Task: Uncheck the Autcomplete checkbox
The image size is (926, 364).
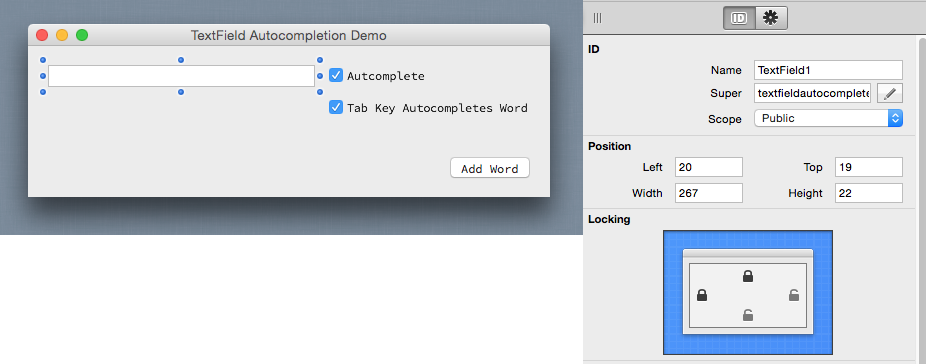Action: 336,76
